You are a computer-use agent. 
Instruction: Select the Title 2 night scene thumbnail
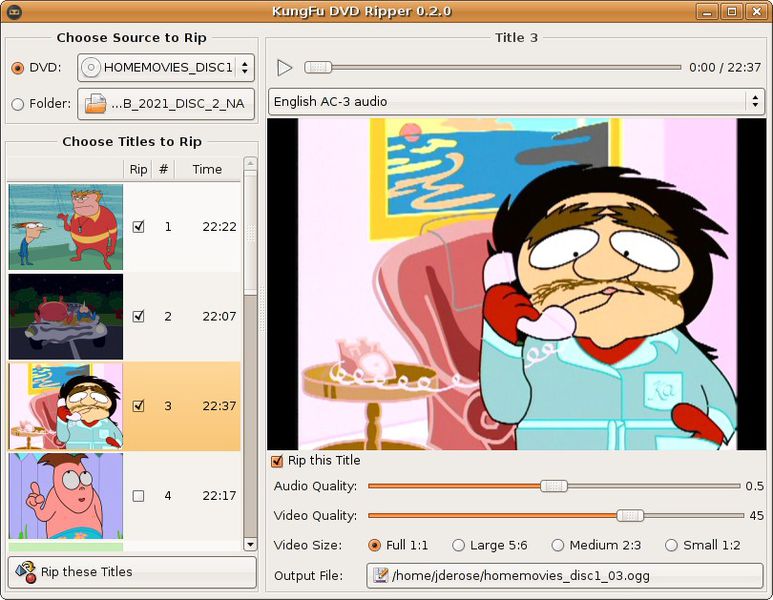[x=66, y=316]
